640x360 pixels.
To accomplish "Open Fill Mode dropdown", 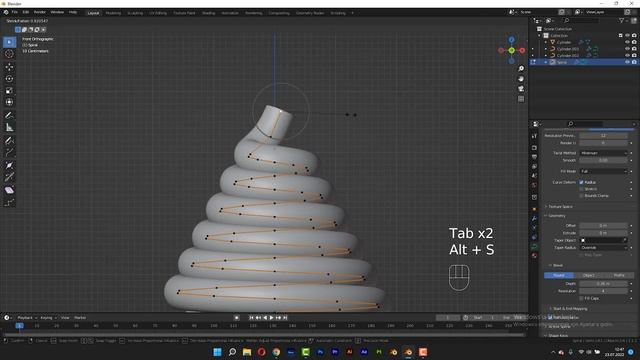I will click(x=603, y=171).
